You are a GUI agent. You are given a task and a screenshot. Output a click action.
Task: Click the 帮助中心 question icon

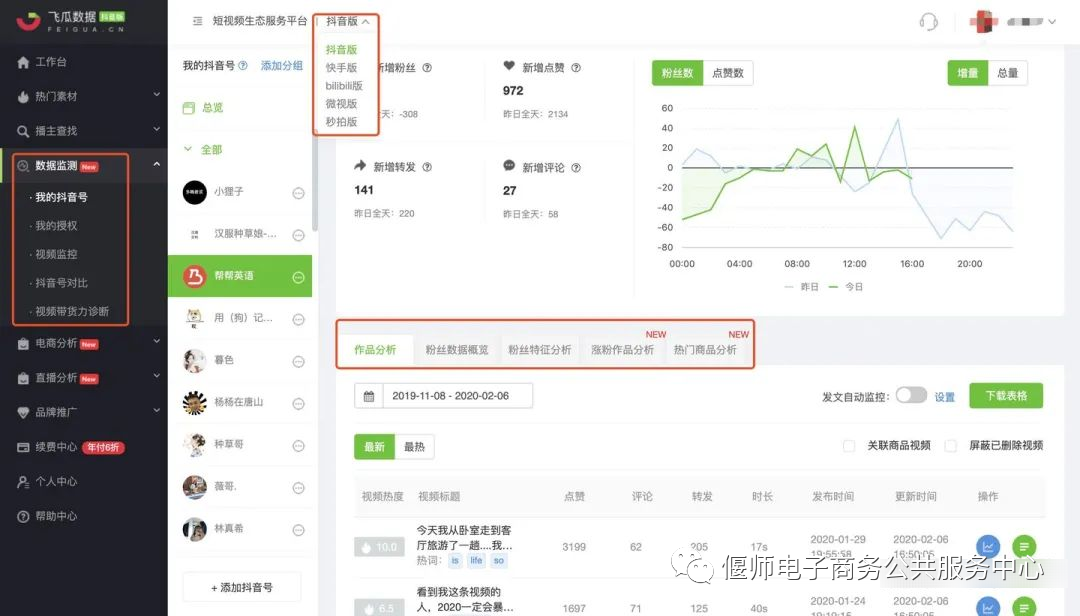pyautogui.click(x=23, y=516)
